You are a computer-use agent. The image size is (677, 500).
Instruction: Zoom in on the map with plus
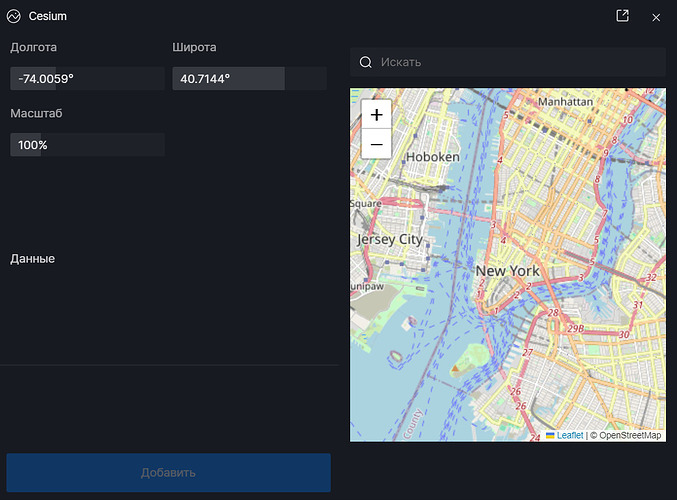point(376,115)
